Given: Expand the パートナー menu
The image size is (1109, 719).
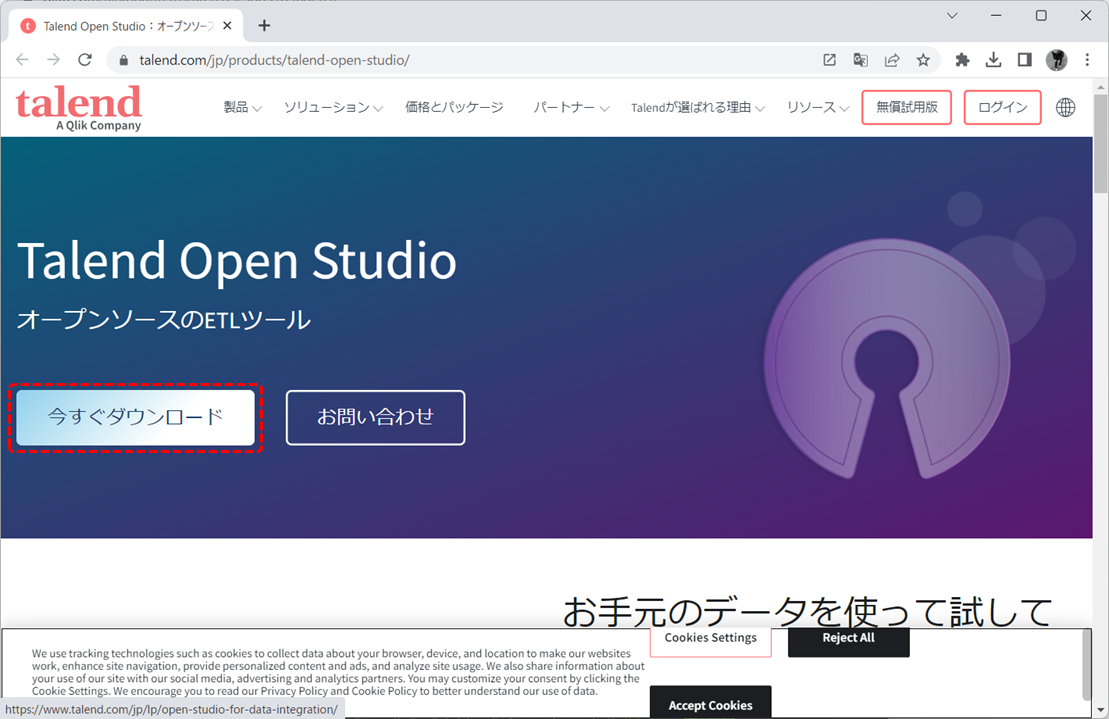Looking at the screenshot, I should coord(571,107).
